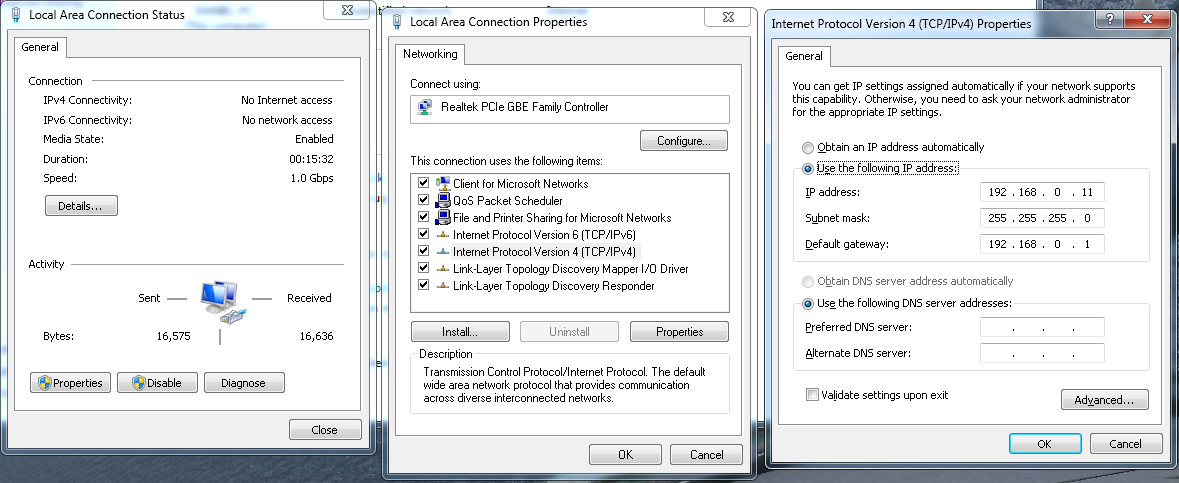Click the network activity computers icon
This screenshot has height=483, width=1179.
coord(223,301)
